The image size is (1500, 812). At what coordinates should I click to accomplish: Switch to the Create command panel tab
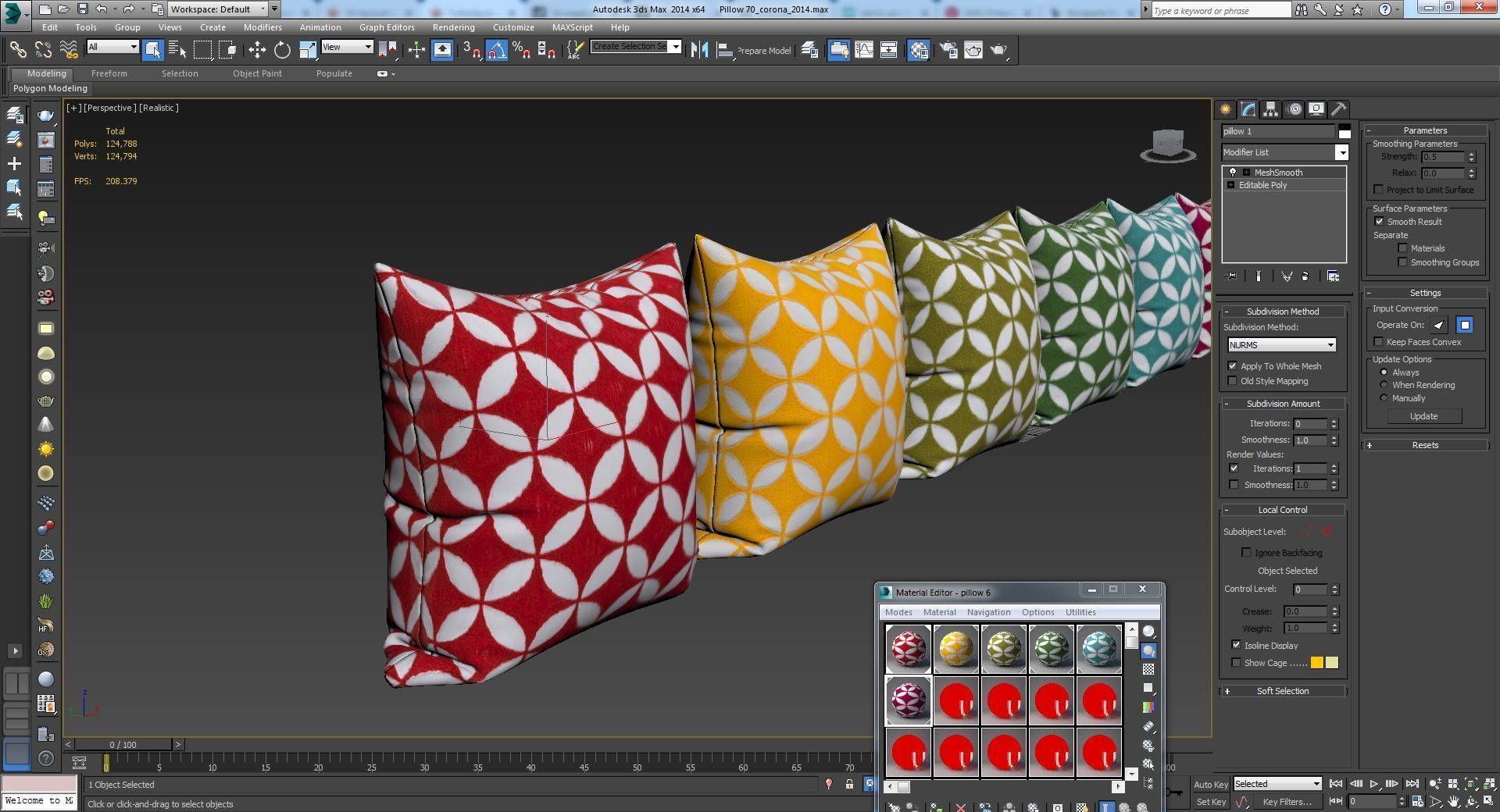pyautogui.click(x=1225, y=109)
